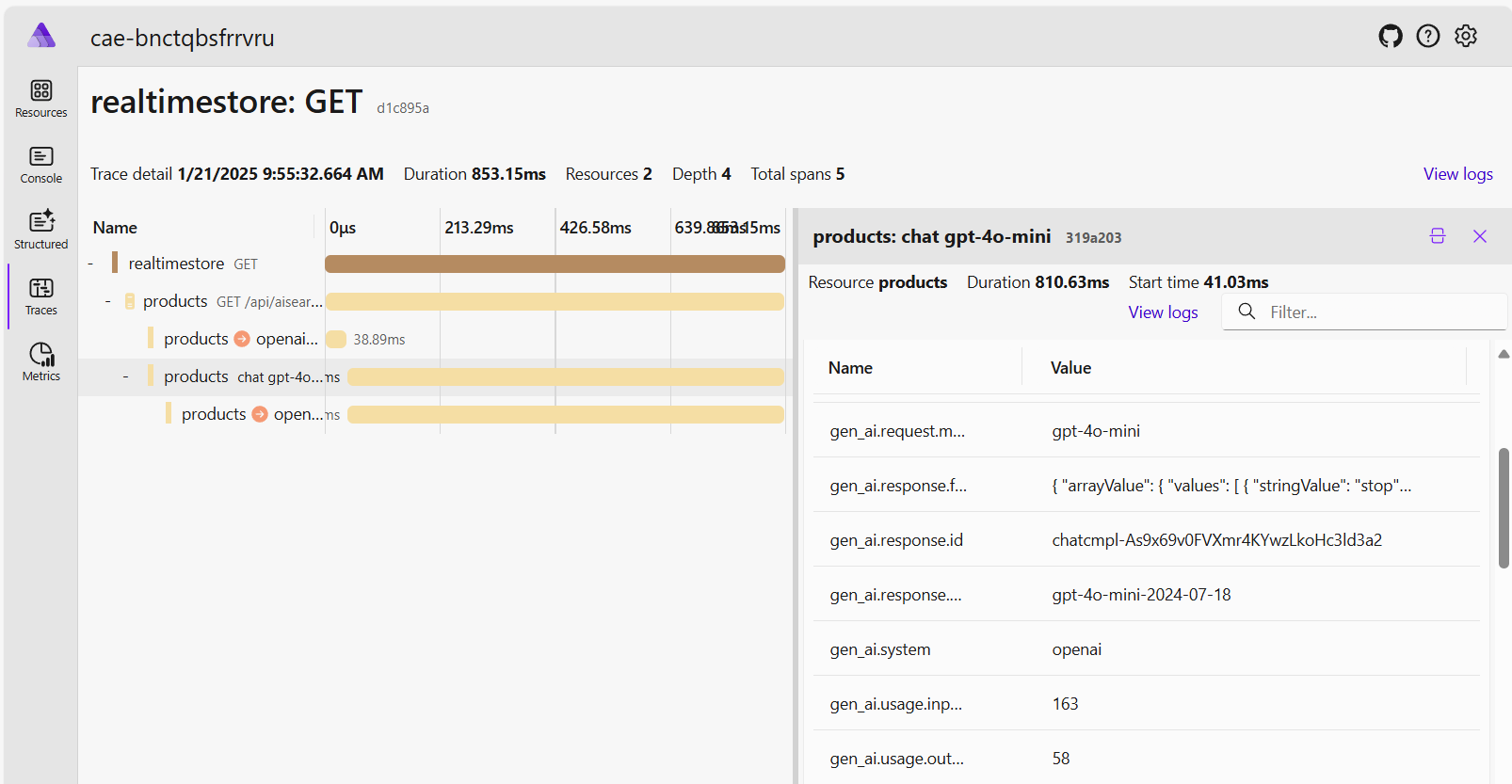
Task: Click the gen_ai.usage.inp... attribute name
Action: (896, 704)
